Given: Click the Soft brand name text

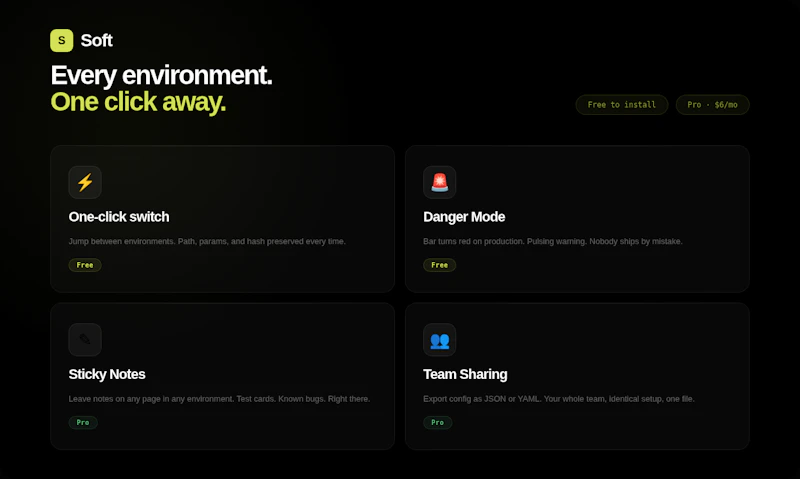Looking at the screenshot, I should coord(96,40).
